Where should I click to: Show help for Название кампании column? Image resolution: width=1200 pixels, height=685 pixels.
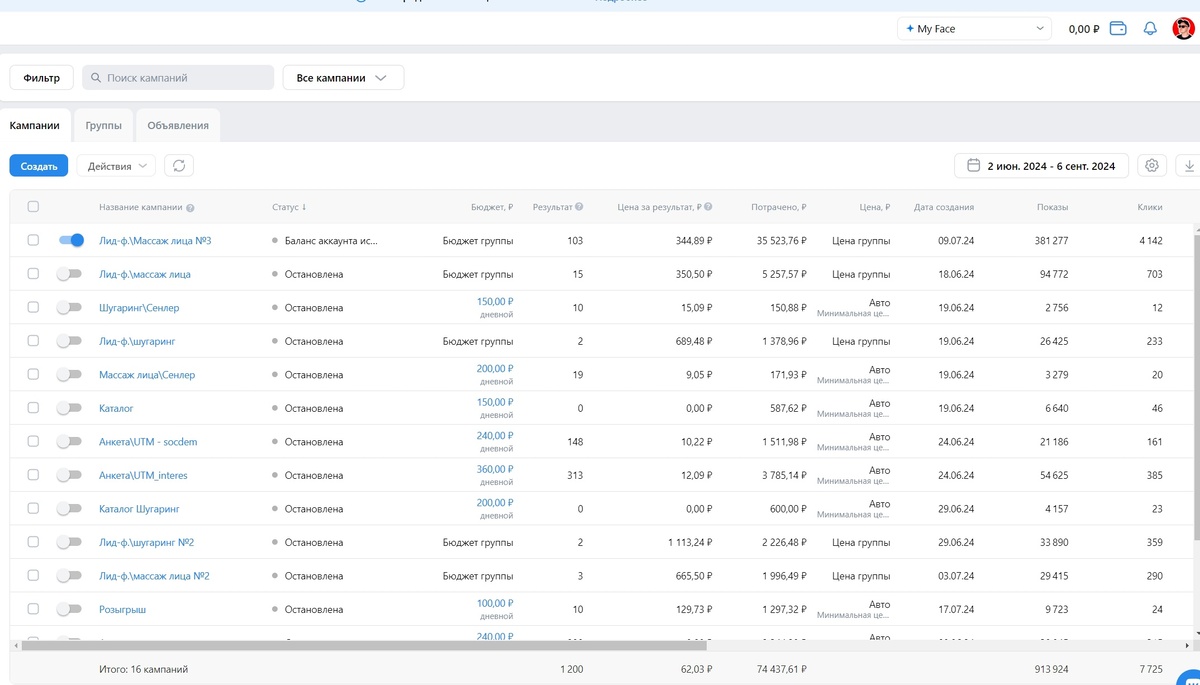coord(190,208)
